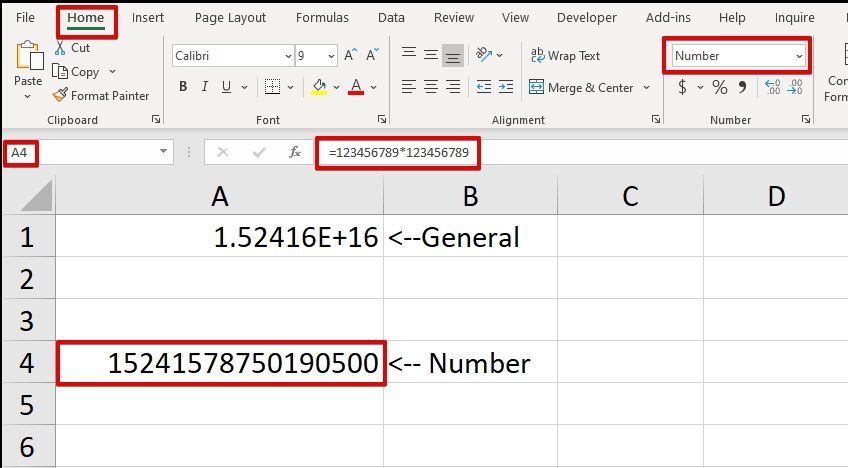
Task: Click the Enter checkmark in formula bar
Action: pyautogui.click(x=259, y=153)
